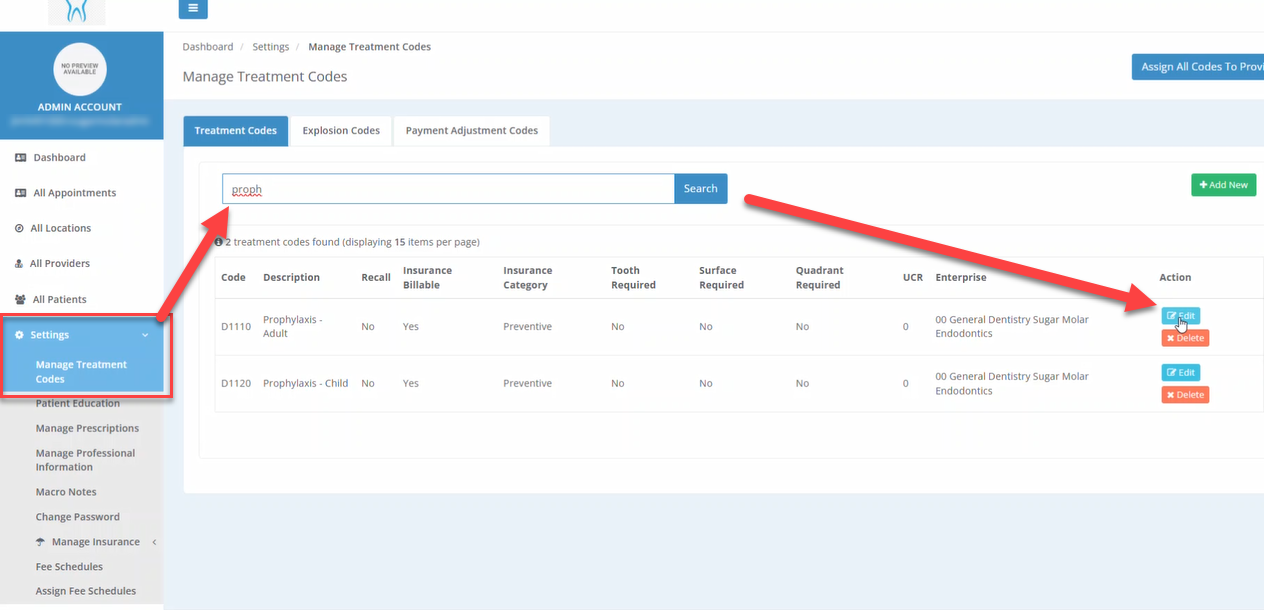Click the Dashboard breadcrumb link
Image resolution: width=1264 pixels, height=610 pixels.
pos(208,47)
